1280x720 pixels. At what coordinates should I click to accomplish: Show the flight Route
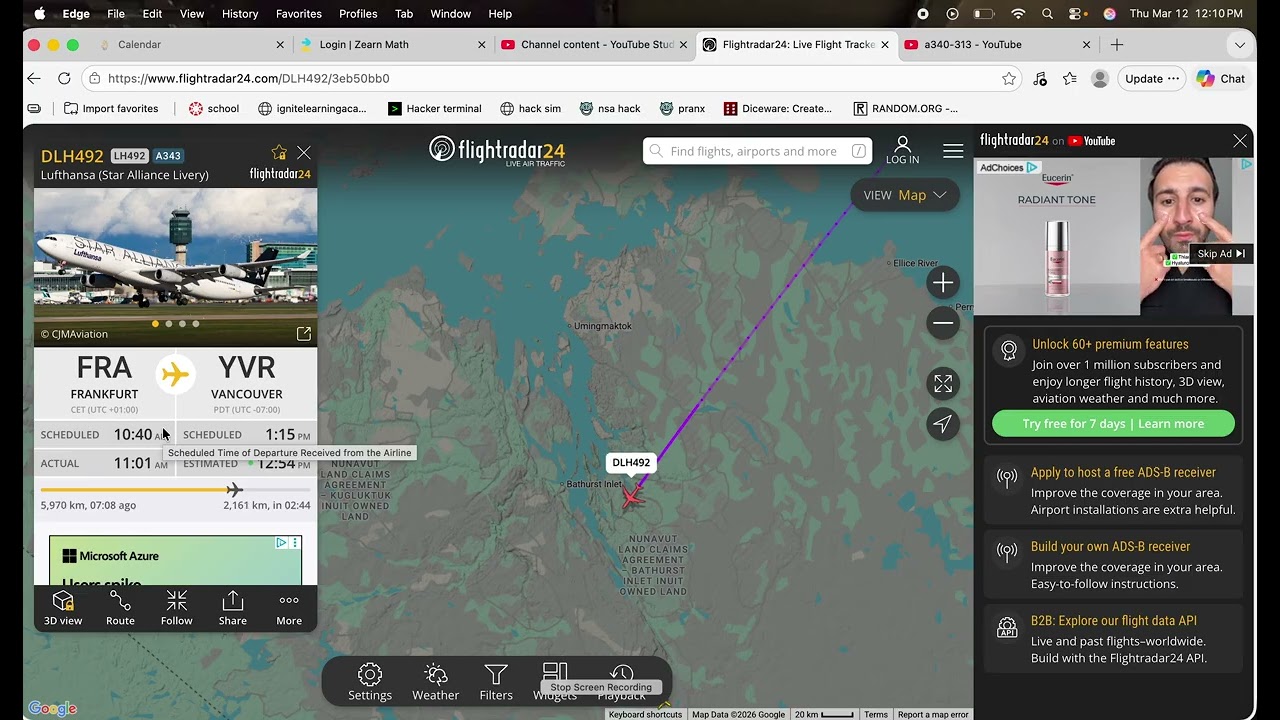click(120, 608)
